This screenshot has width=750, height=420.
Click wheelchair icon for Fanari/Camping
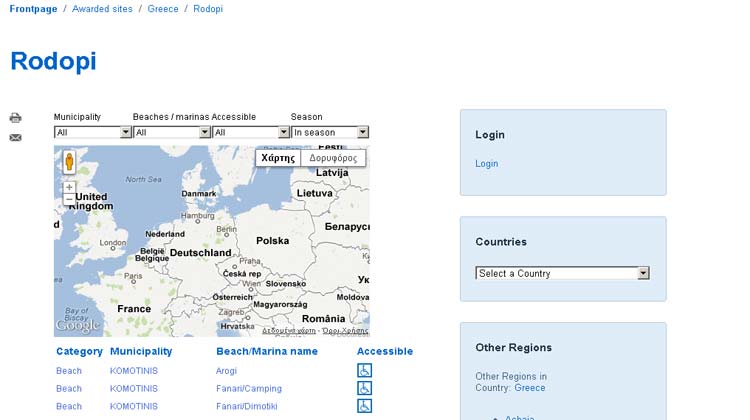pyautogui.click(x=364, y=388)
